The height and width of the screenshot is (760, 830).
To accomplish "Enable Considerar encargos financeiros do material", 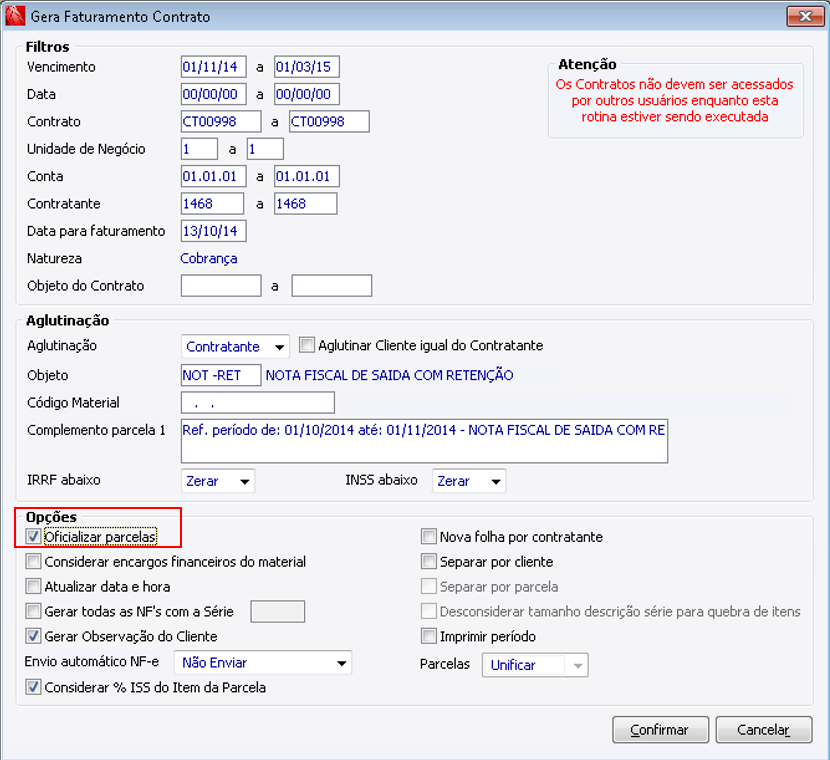I will coord(33,562).
